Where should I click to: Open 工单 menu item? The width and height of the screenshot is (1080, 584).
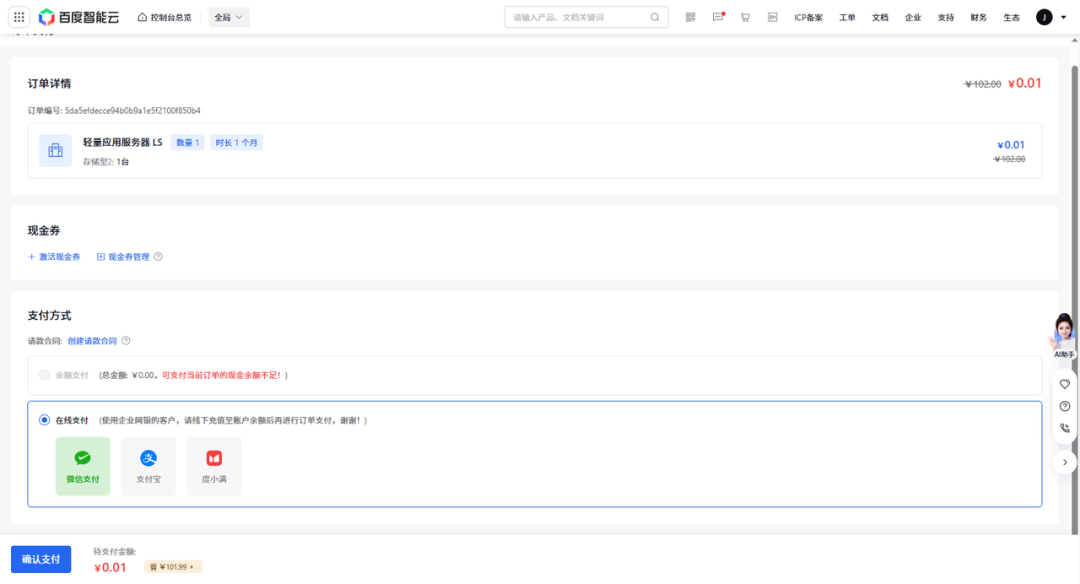(x=847, y=17)
